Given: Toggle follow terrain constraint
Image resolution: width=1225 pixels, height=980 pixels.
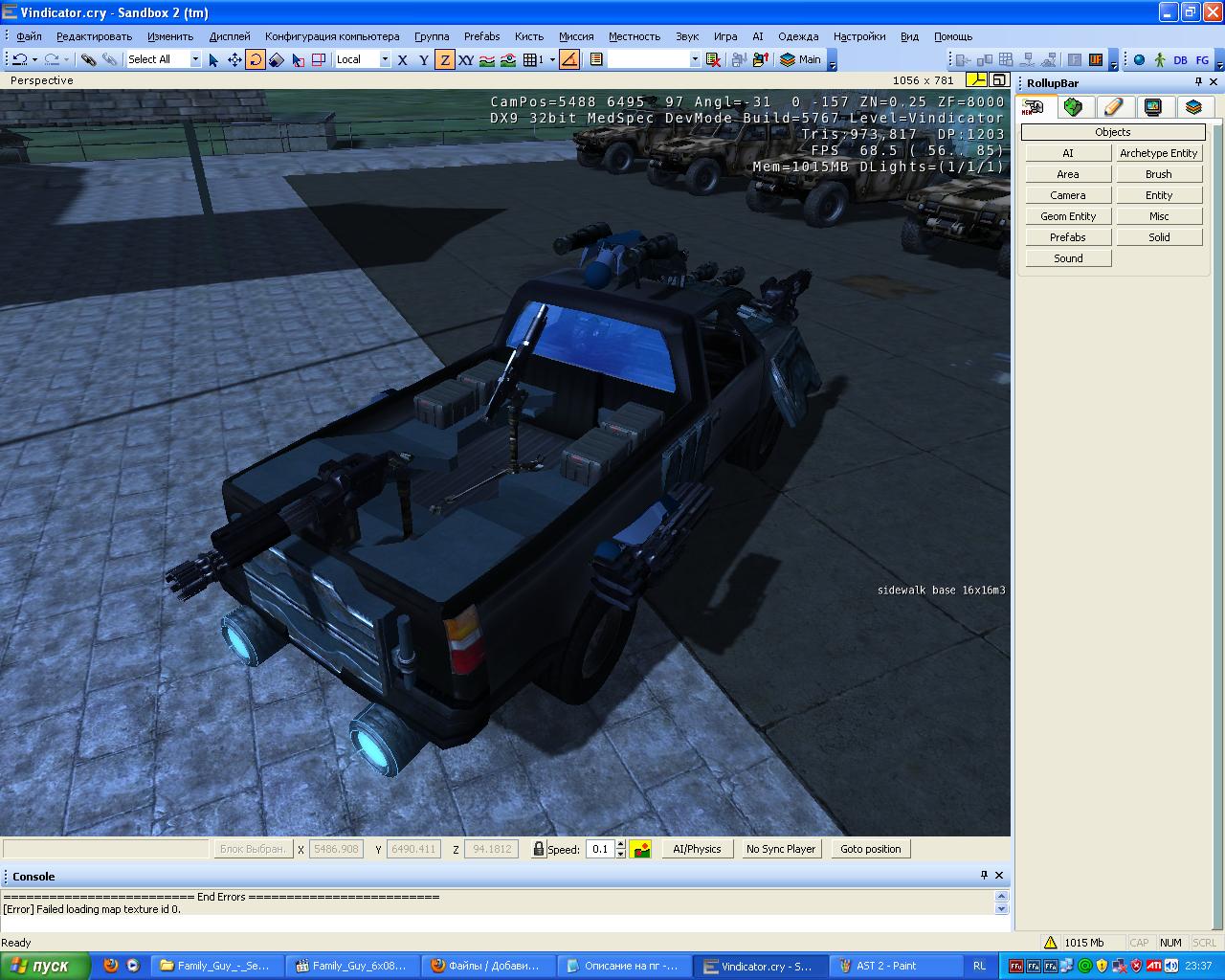Looking at the screenshot, I should (x=487, y=59).
